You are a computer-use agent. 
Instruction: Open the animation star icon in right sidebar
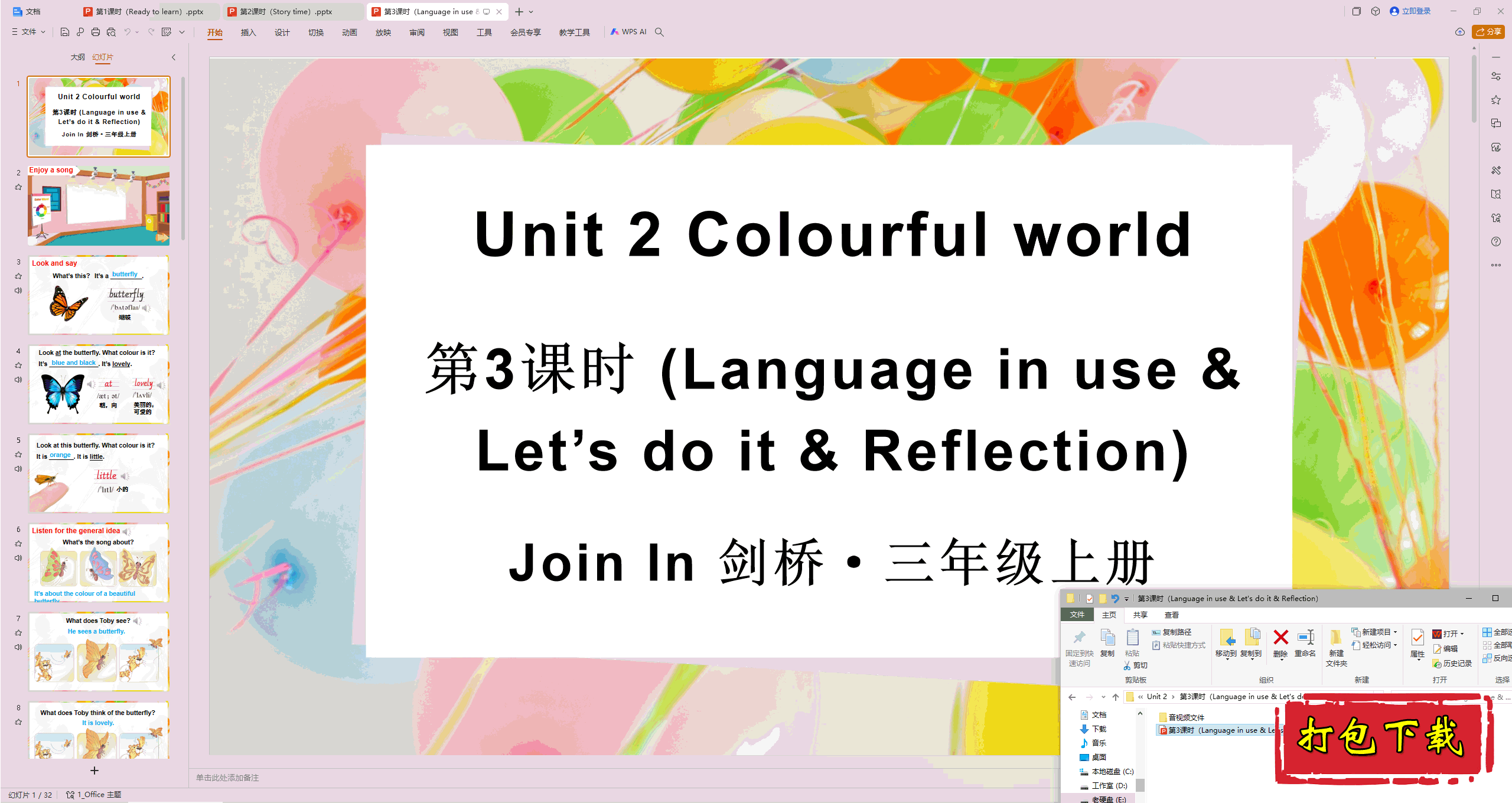1496,100
